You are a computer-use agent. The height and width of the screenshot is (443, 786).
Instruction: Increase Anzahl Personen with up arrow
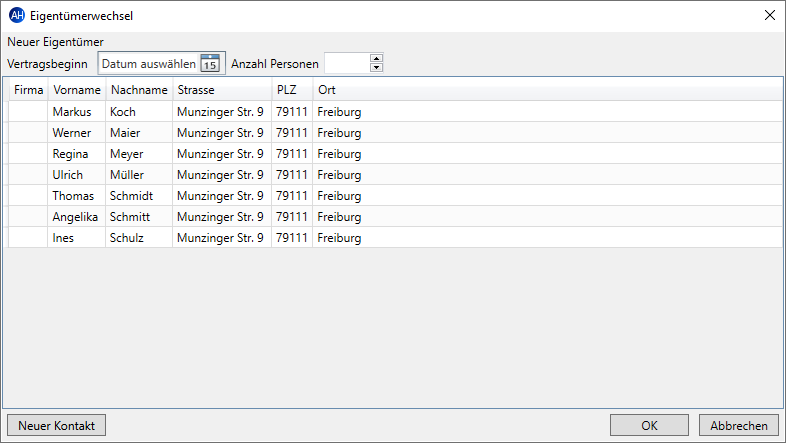point(376,58)
